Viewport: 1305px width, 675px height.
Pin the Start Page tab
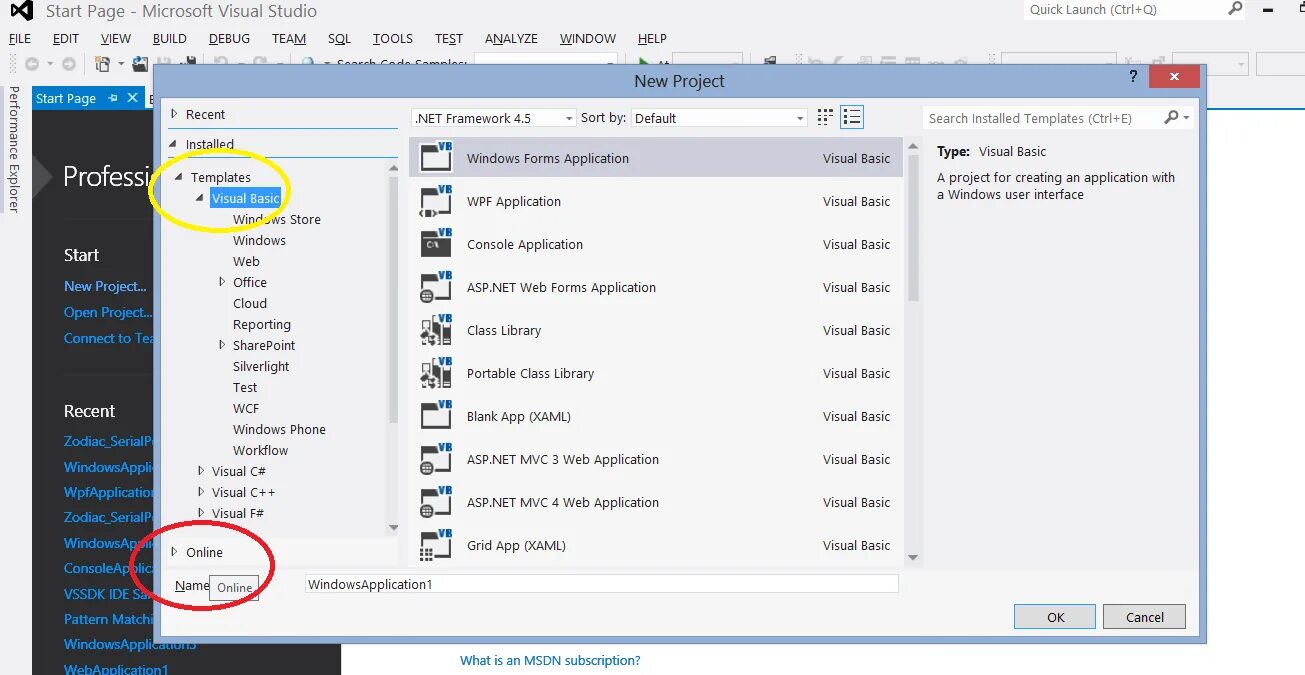113,98
